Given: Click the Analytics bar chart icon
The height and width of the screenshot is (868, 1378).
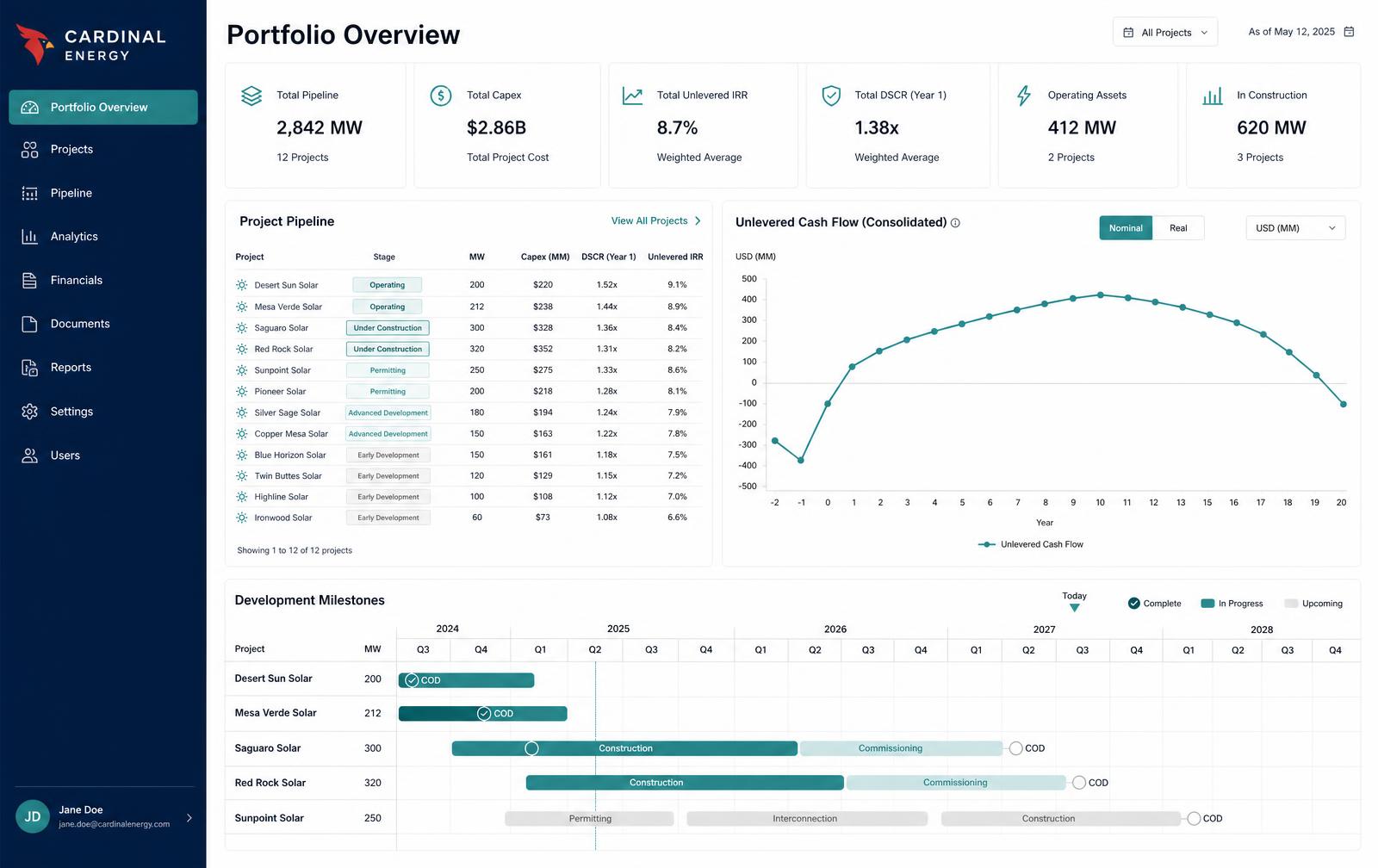Looking at the screenshot, I should point(30,237).
